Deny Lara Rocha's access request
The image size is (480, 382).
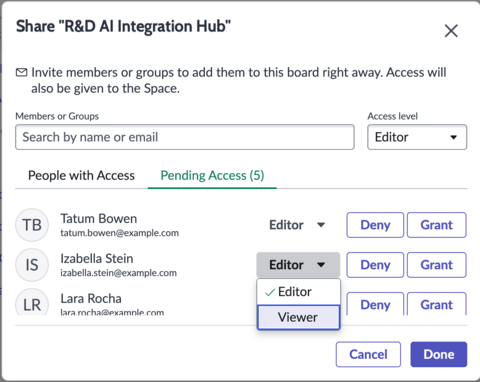(375, 304)
